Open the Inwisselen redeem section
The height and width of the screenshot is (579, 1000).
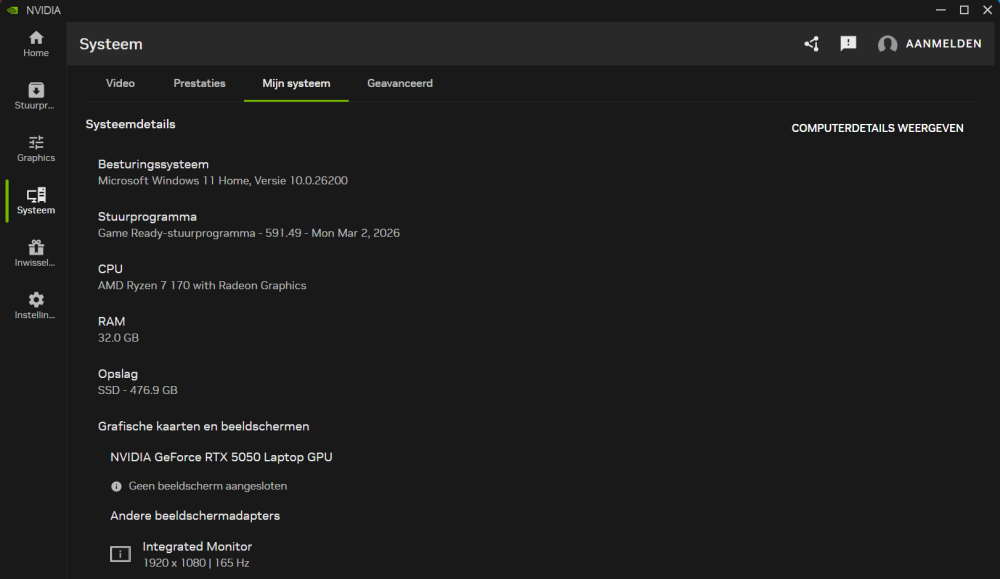coord(36,253)
